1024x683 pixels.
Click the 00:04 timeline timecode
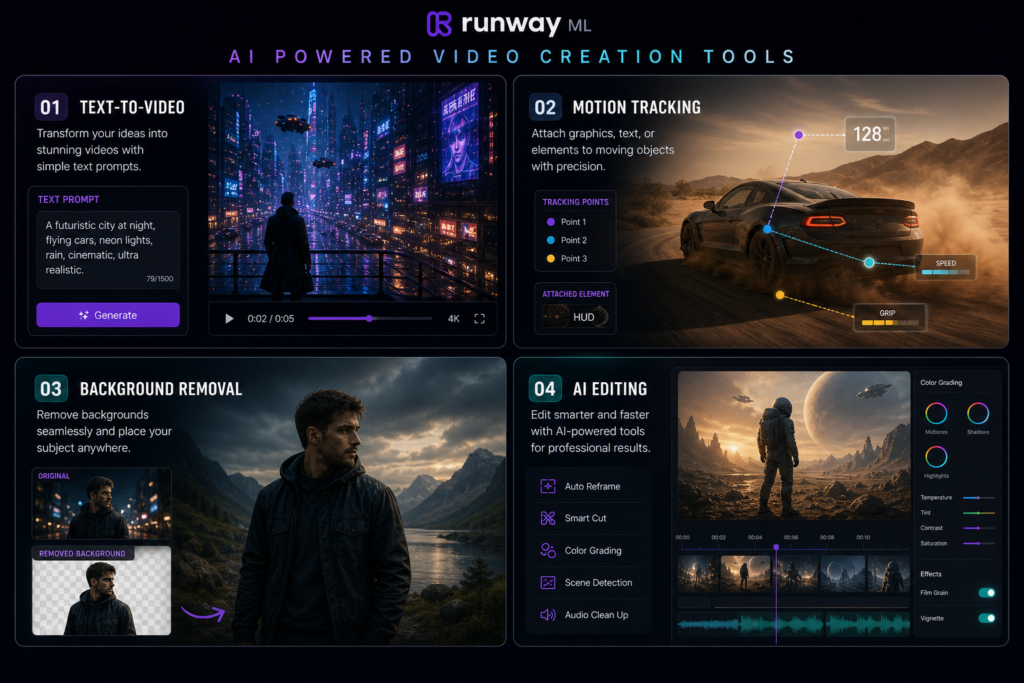coord(754,537)
